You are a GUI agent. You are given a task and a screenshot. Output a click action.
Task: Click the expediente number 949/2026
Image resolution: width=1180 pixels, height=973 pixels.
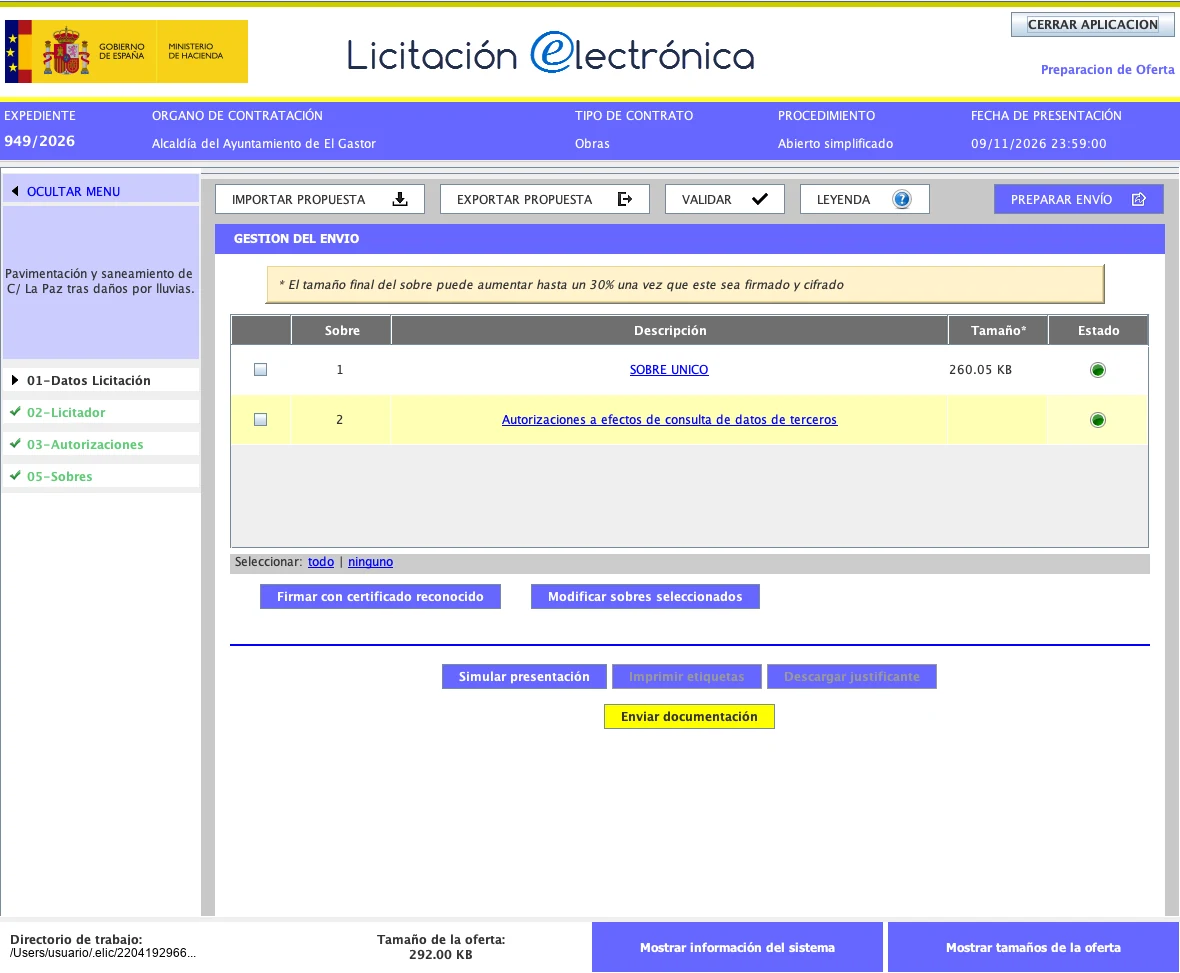pos(40,141)
